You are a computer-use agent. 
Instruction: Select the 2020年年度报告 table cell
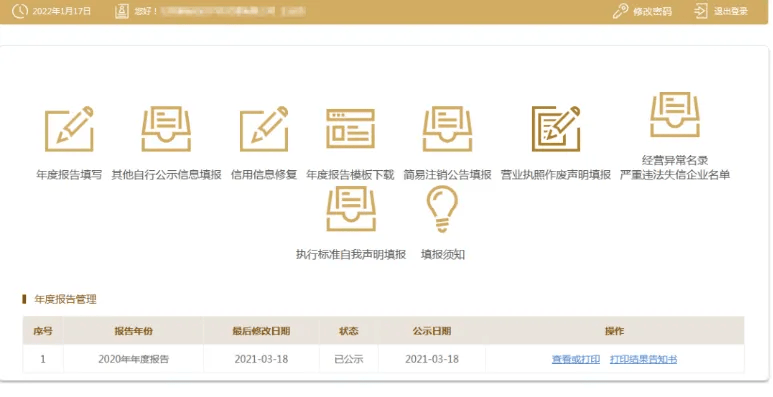click(134, 359)
